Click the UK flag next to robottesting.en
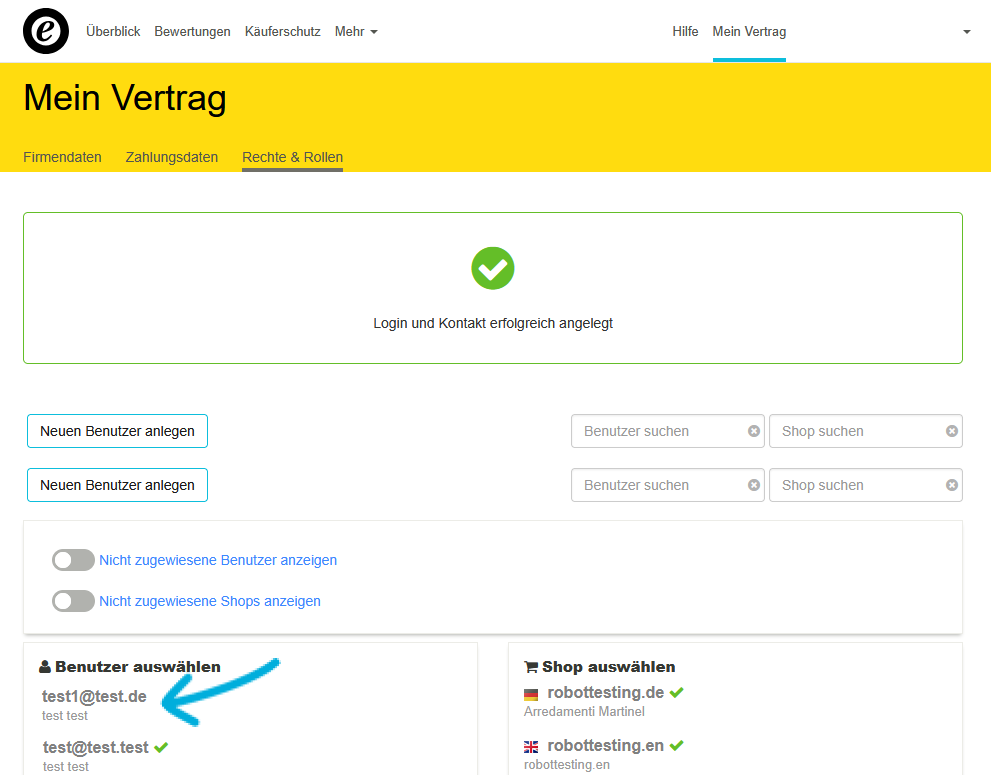Viewport: 991px width, 775px height. [x=531, y=746]
